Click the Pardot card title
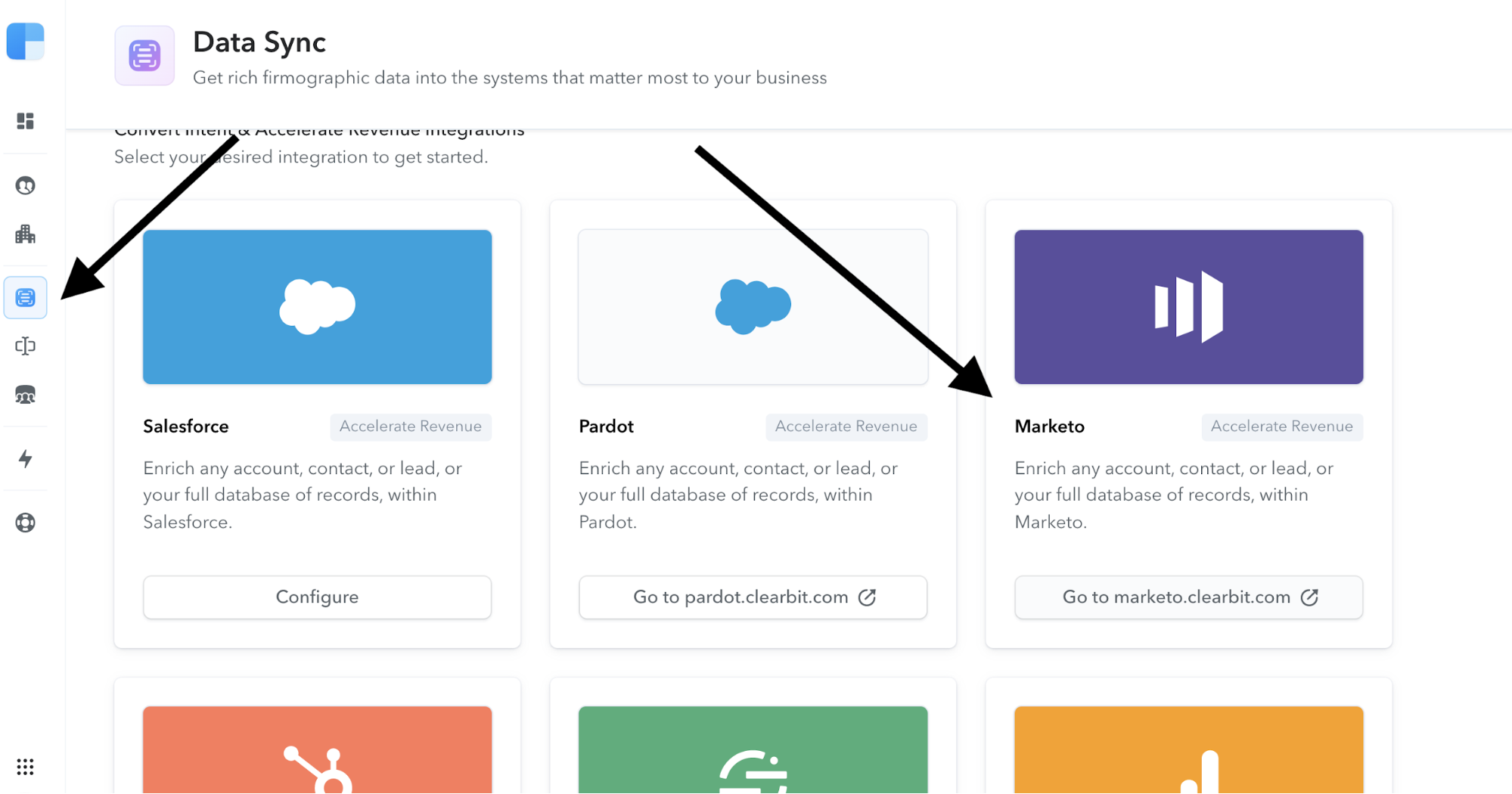The height and width of the screenshot is (794, 1512). coord(607,426)
